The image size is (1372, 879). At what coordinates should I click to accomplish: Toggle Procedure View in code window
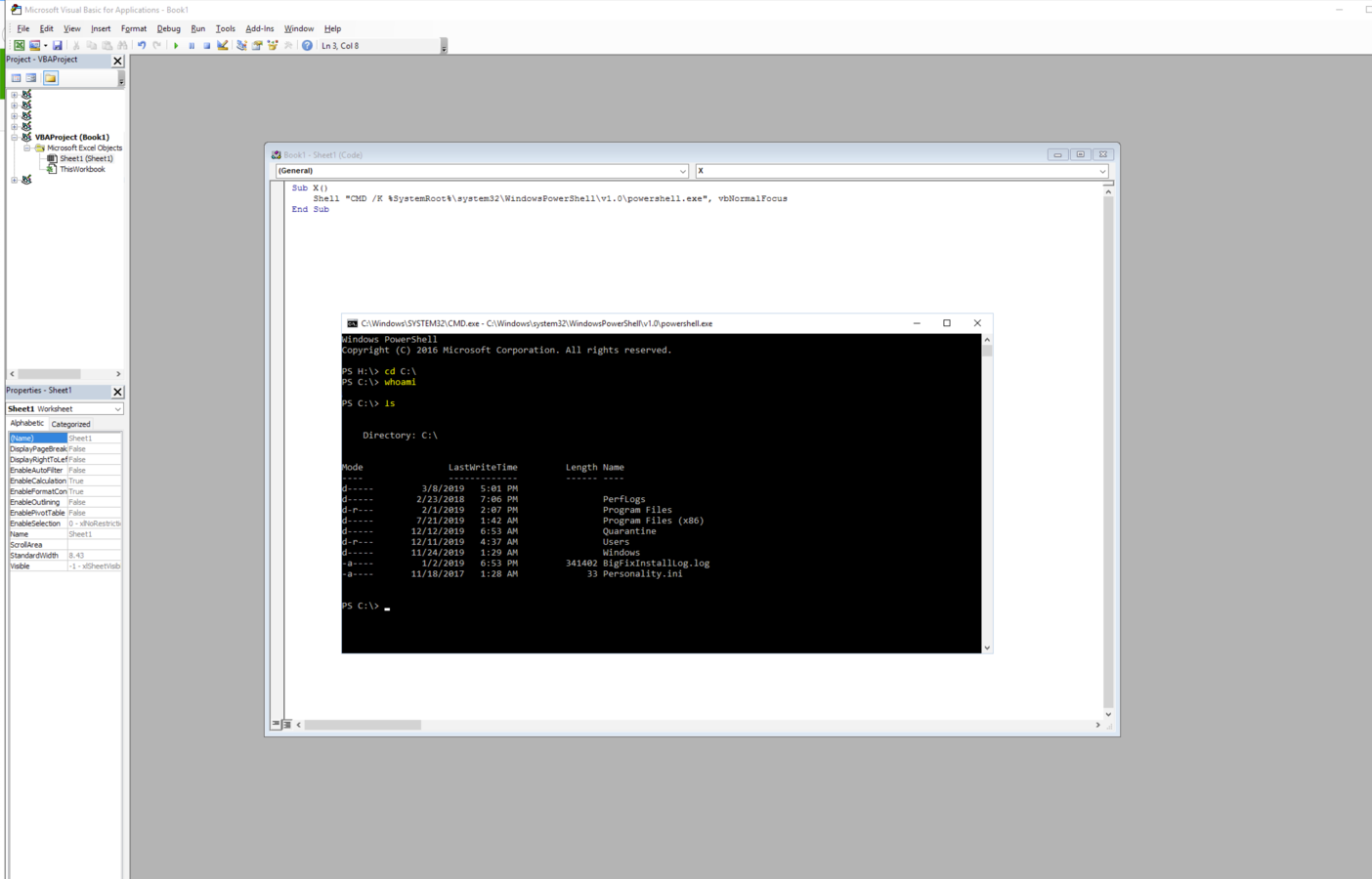(276, 725)
